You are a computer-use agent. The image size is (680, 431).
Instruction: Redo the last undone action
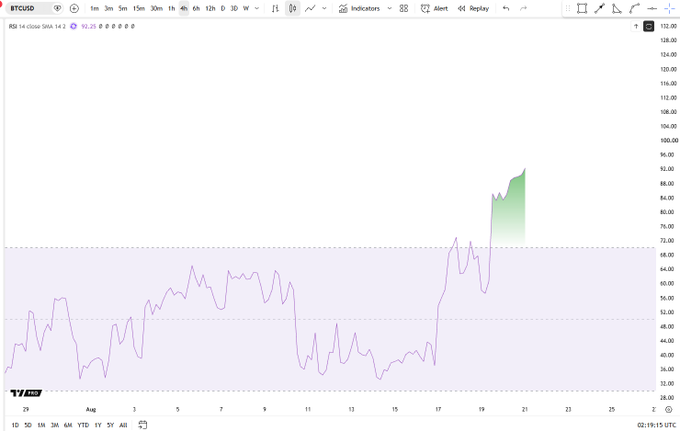tap(523, 8)
